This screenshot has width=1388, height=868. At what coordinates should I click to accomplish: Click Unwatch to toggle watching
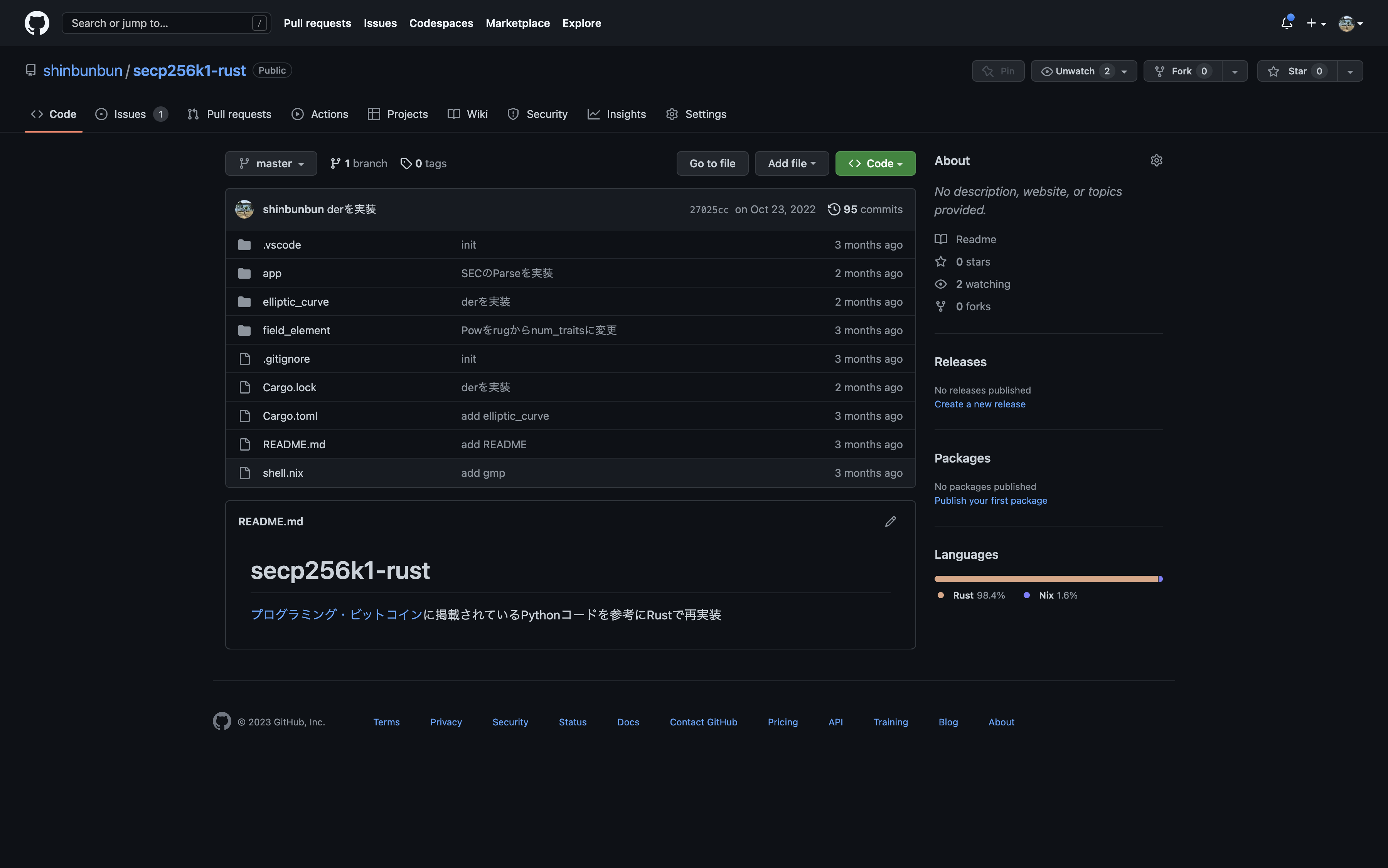pos(1068,71)
